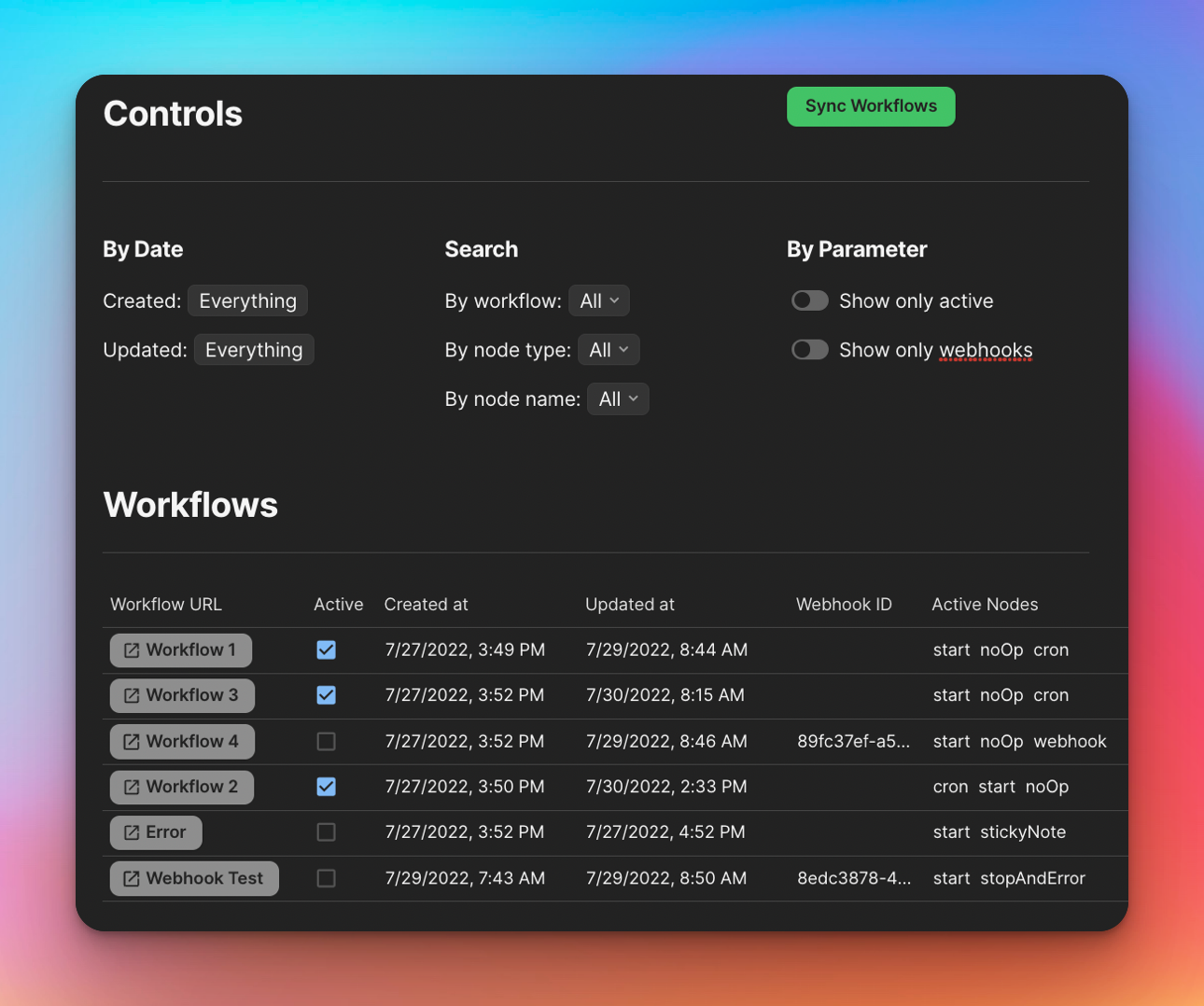The height and width of the screenshot is (1006, 1204).
Task: Select the 89fc37ef webhook ID cell
Action: (853, 742)
